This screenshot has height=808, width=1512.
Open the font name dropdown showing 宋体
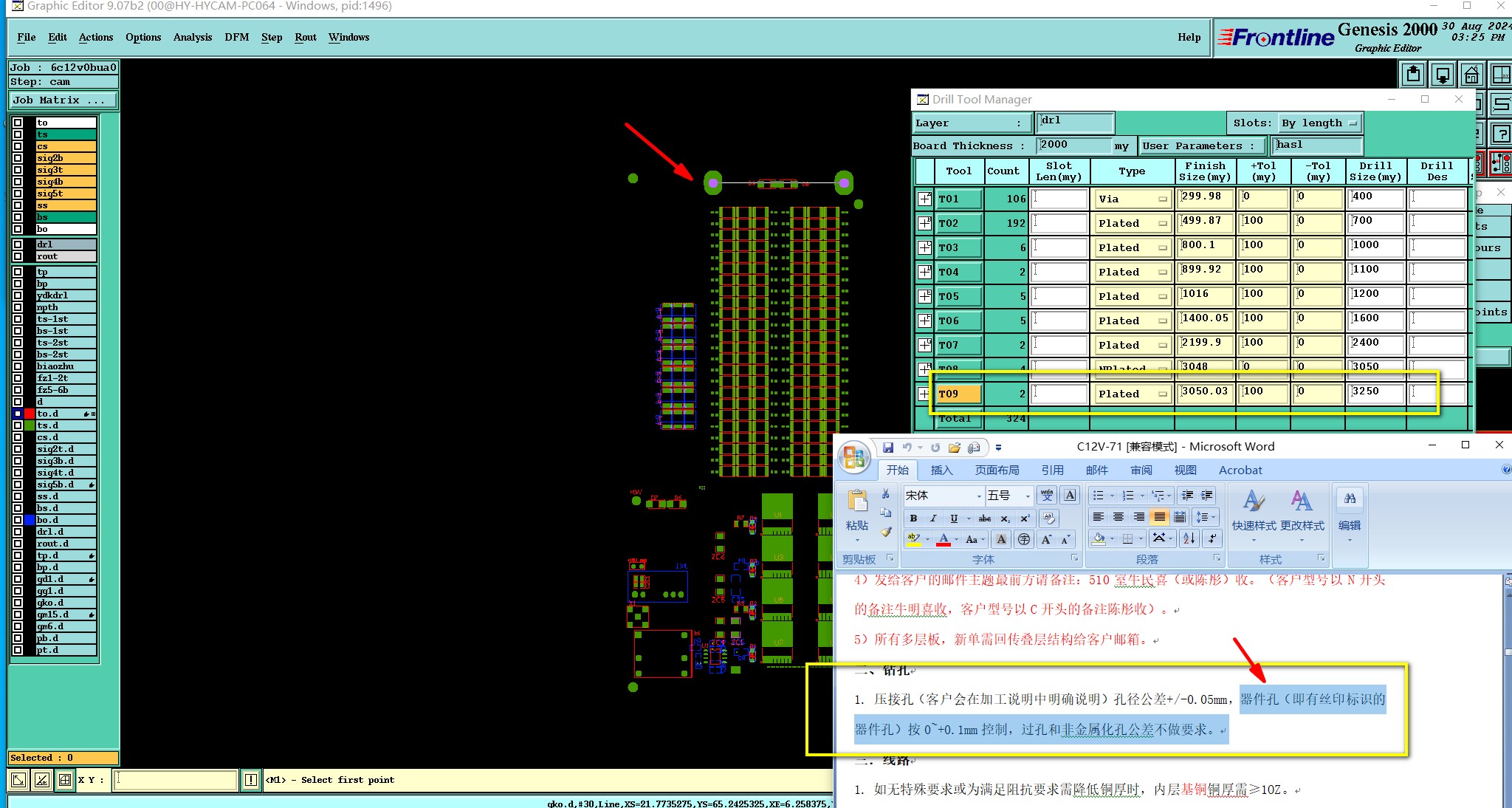[980, 496]
